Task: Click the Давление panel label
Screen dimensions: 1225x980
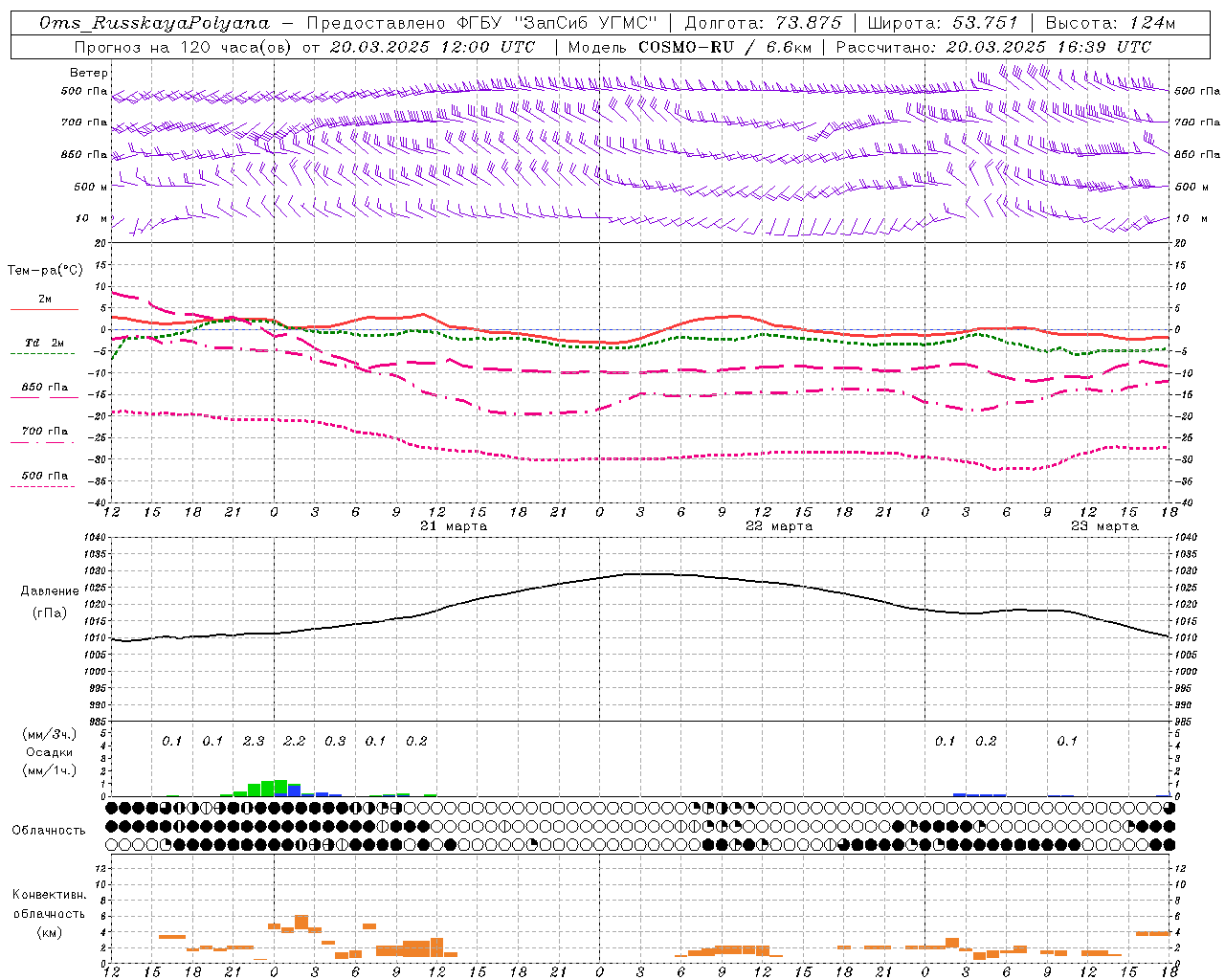Action: click(x=50, y=591)
